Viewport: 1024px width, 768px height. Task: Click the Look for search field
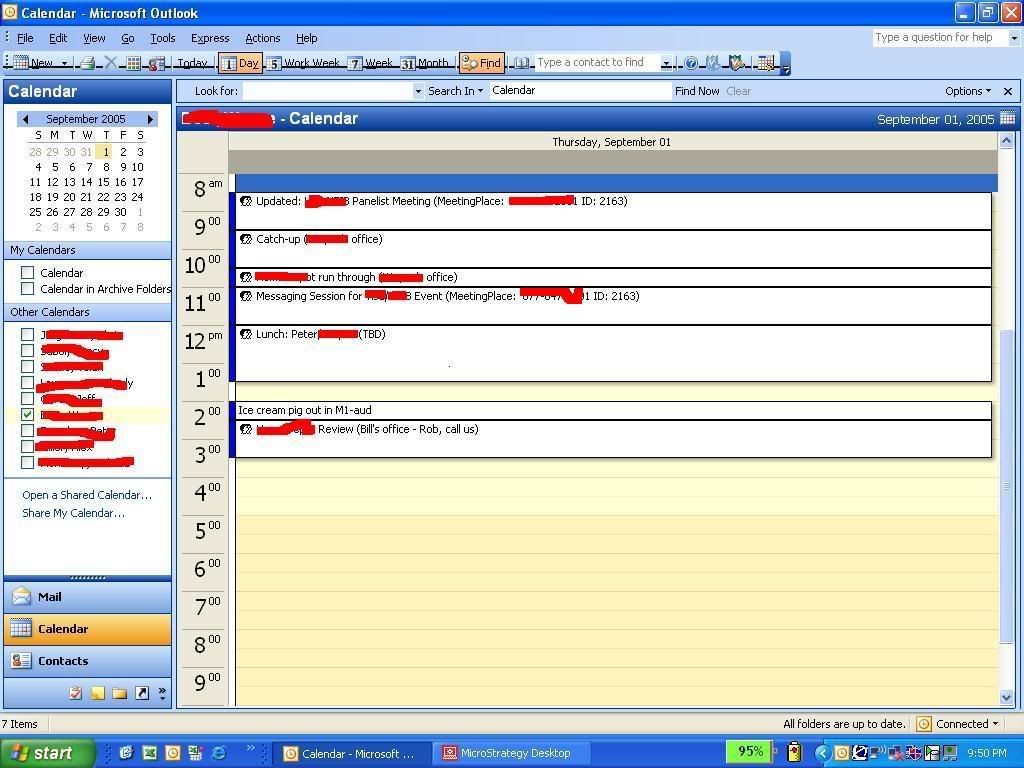pos(328,91)
